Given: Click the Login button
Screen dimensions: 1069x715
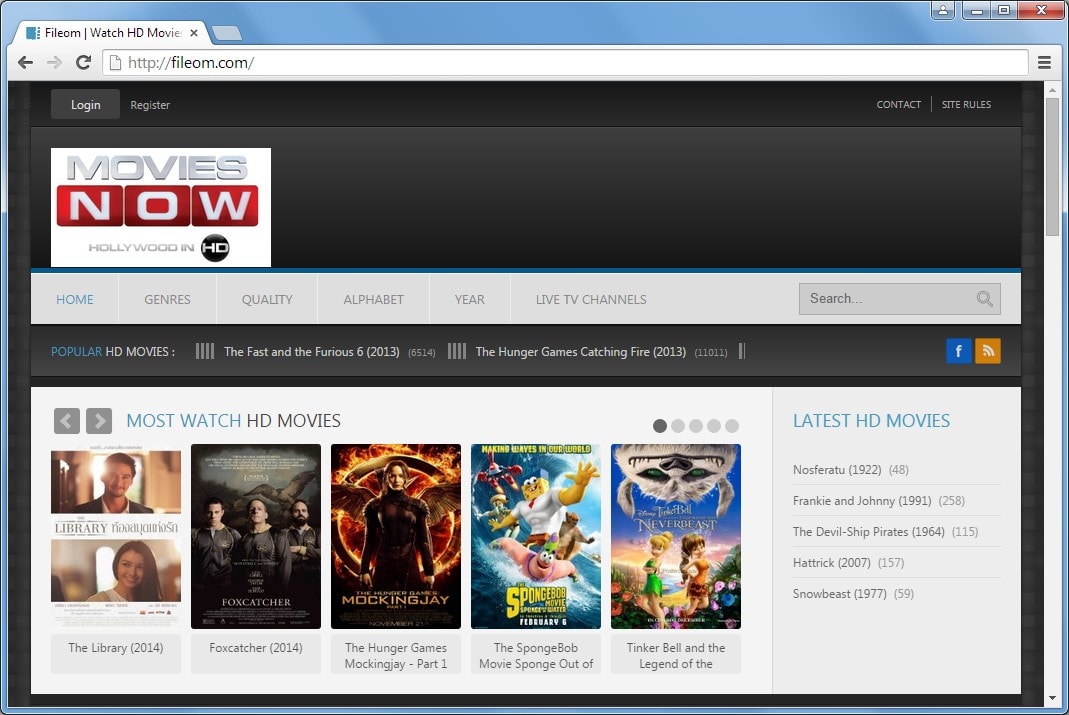Looking at the screenshot, I should (x=85, y=104).
